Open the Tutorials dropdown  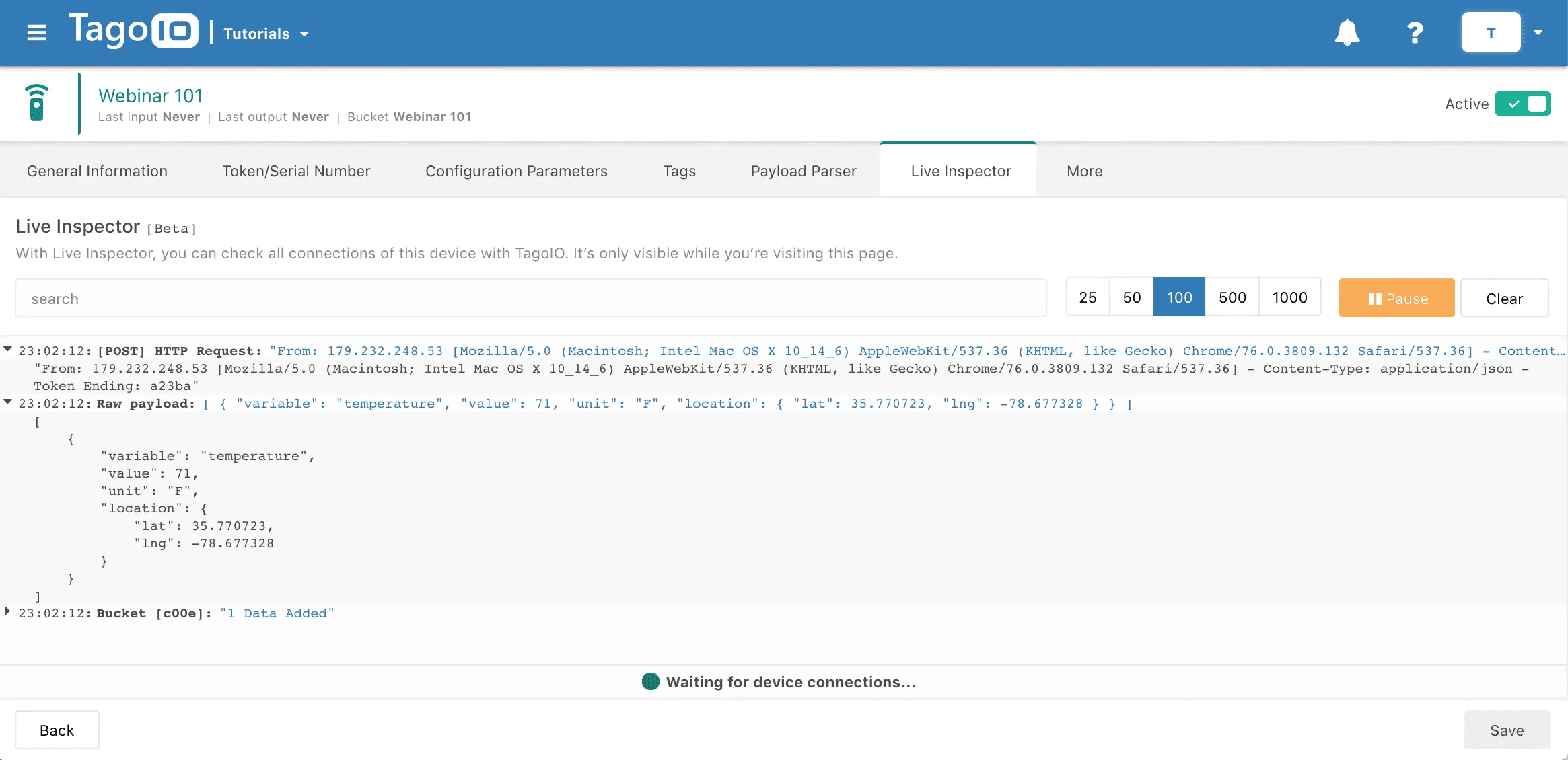[x=265, y=33]
